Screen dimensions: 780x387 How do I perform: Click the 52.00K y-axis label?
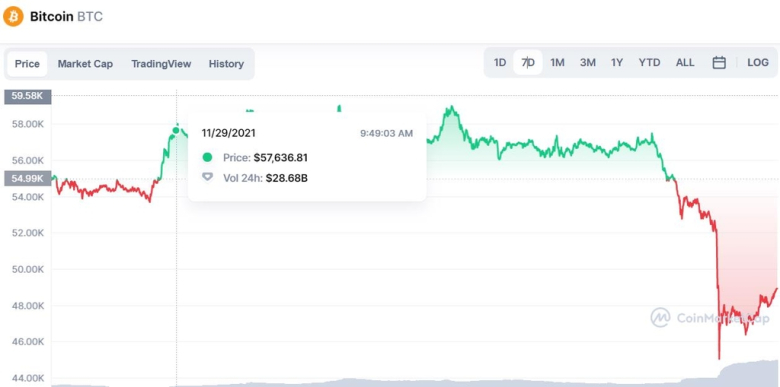coord(28,233)
